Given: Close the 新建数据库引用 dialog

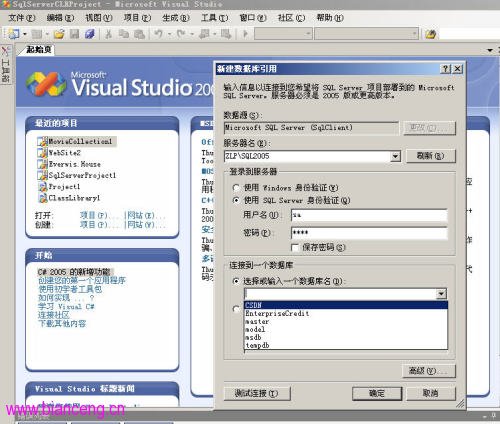Looking at the screenshot, I should [457, 69].
